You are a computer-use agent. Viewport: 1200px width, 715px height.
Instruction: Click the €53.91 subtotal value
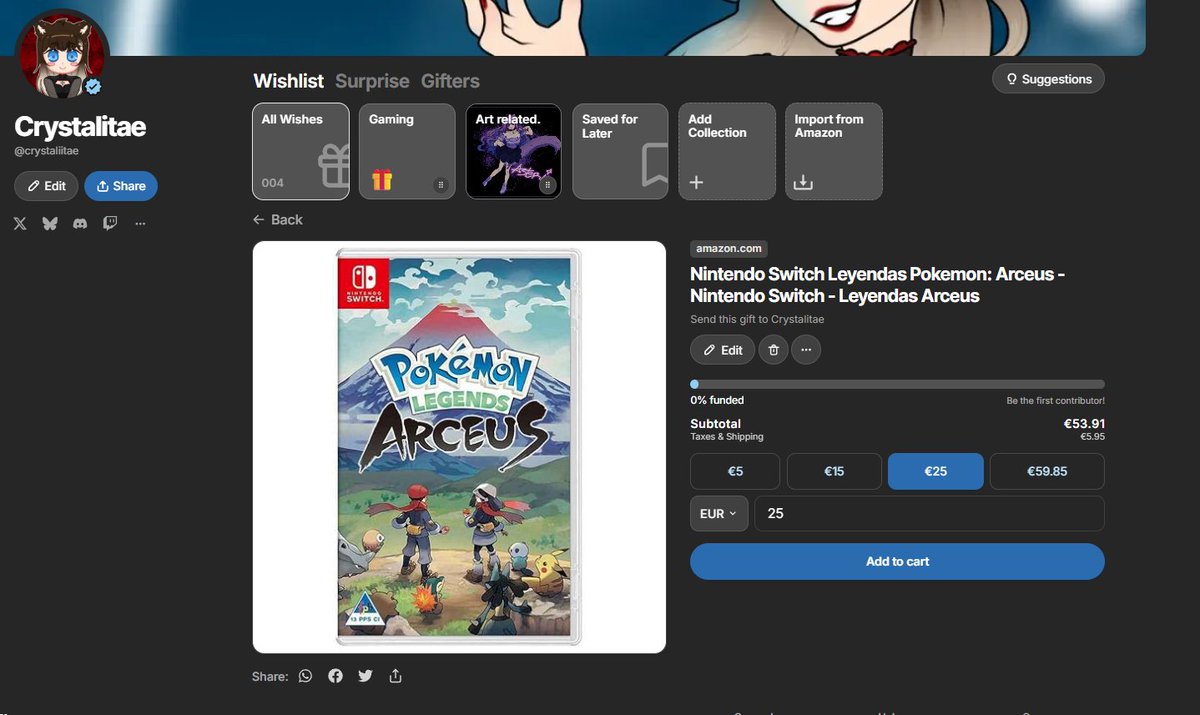tap(1084, 424)
